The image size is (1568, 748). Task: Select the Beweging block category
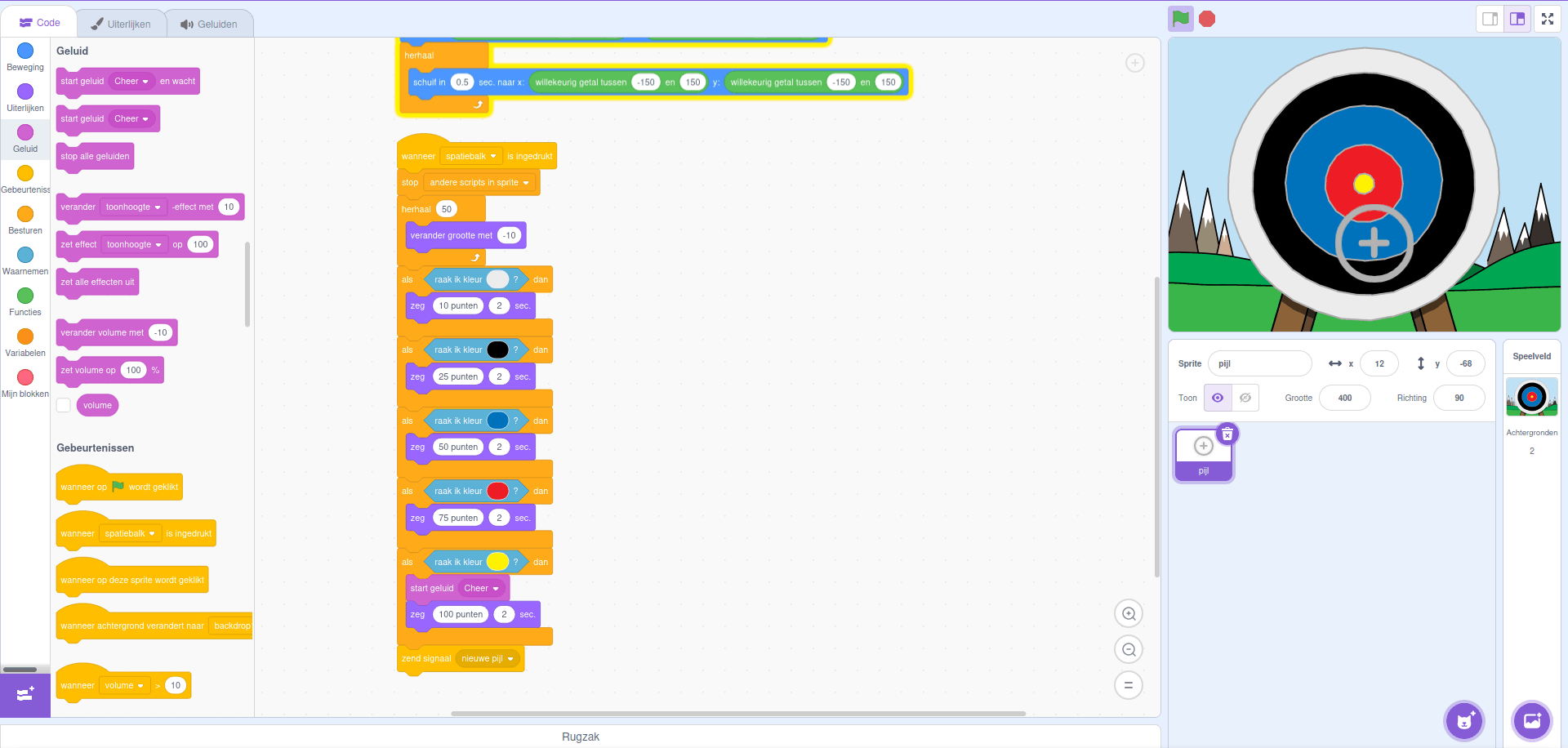tap(25, 58)
